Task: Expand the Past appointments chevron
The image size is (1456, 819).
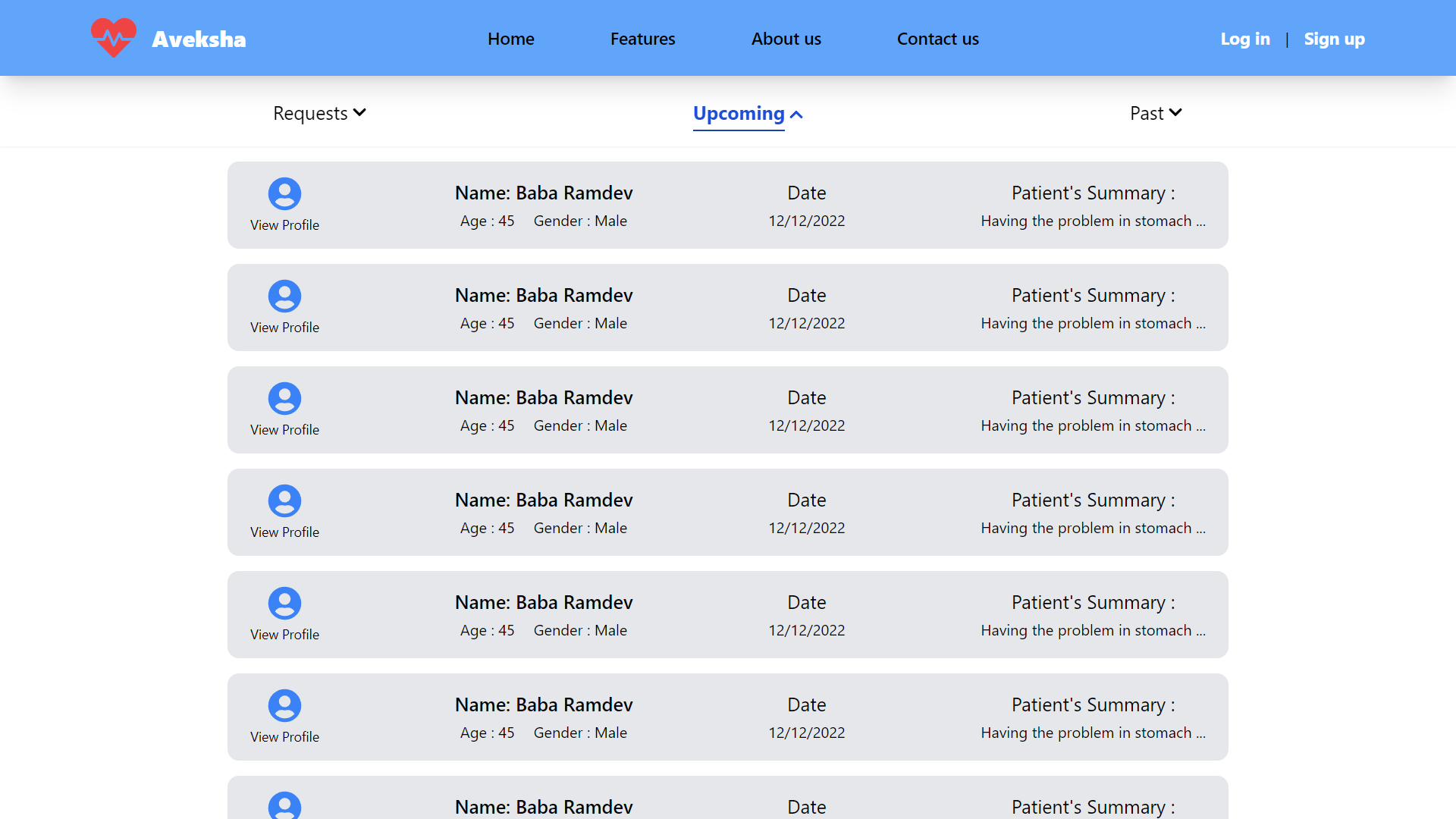Action: [1175, 113]
